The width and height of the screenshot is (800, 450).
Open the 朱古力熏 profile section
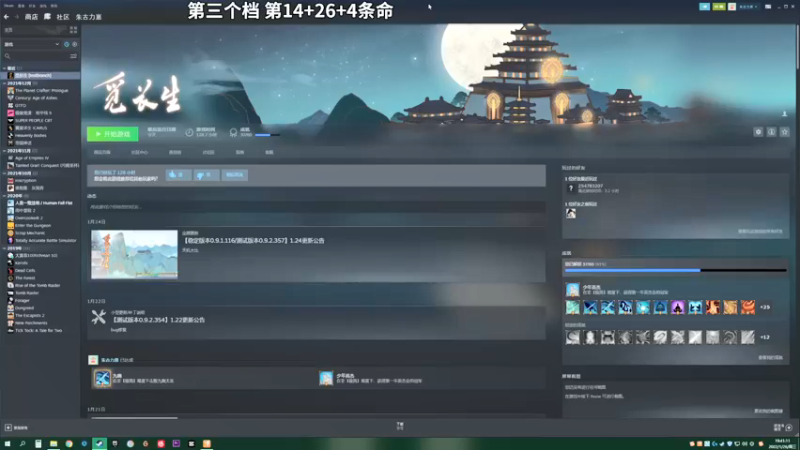[x=89, y=17]
